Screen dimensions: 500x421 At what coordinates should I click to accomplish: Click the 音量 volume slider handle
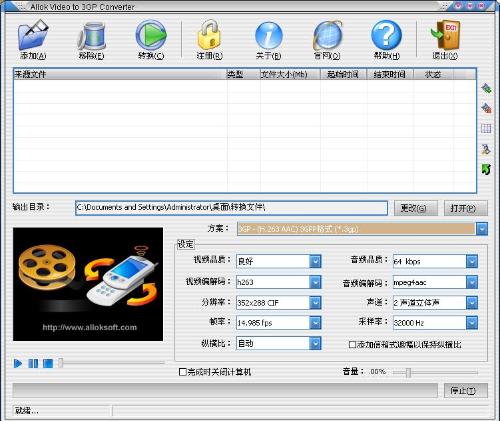click(x=408, y=372)
